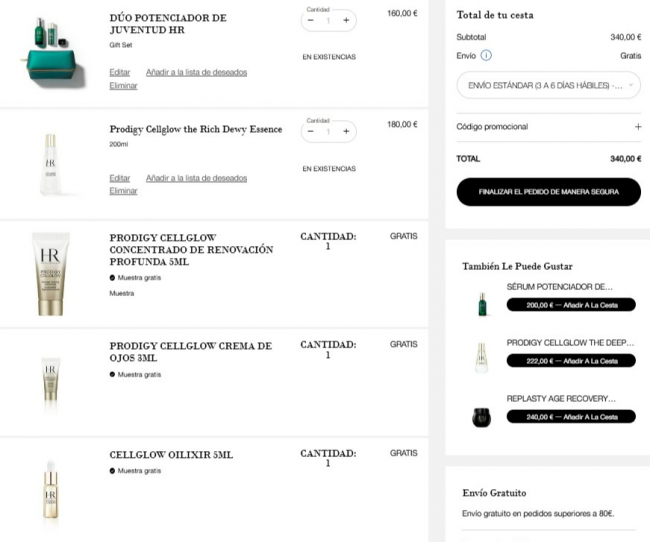
Task: Edit the Prodigy Cellglow Dewy Essence item
Action: [x=120, y=178]
